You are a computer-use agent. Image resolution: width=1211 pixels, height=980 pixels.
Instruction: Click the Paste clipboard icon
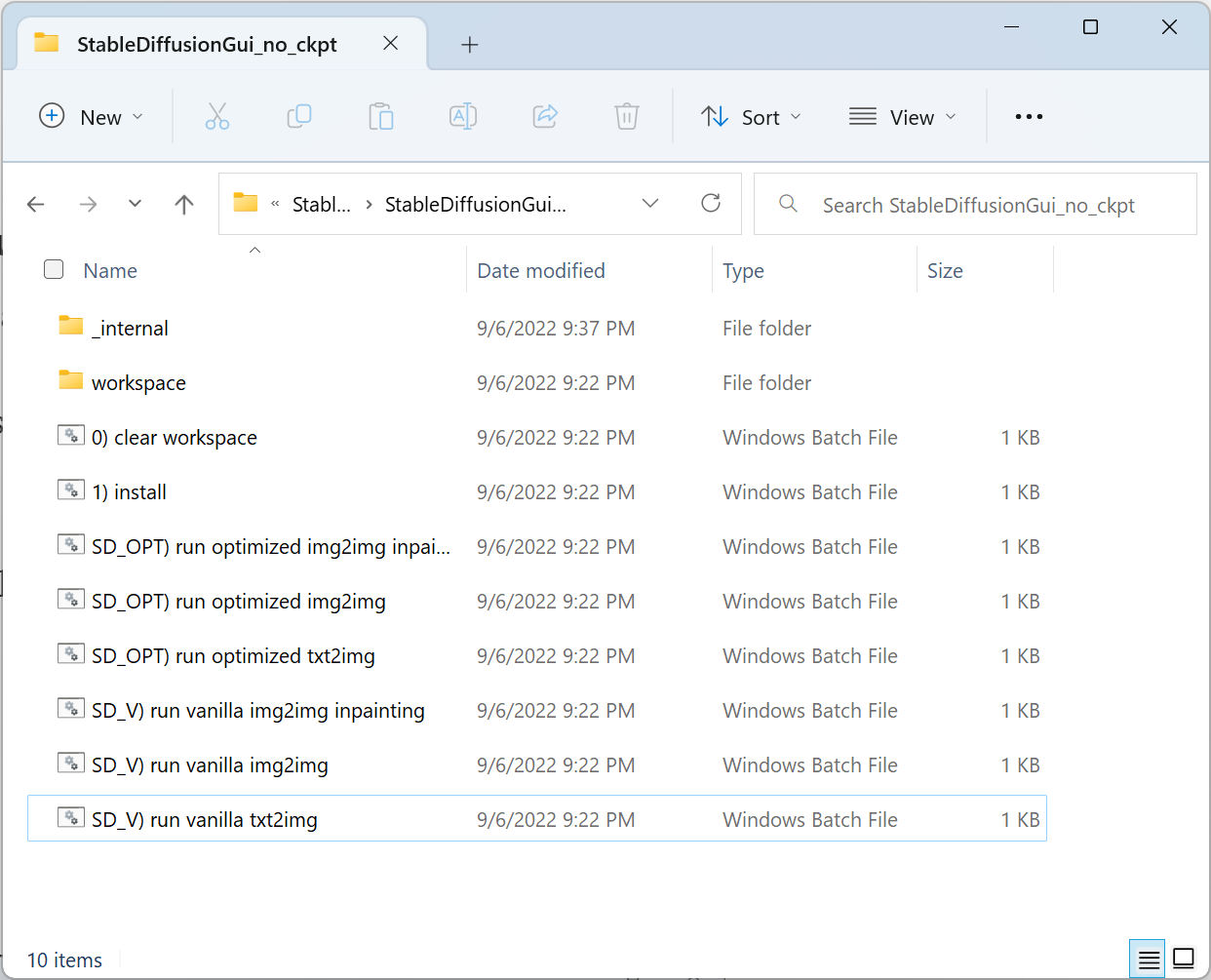coord(381,117)
